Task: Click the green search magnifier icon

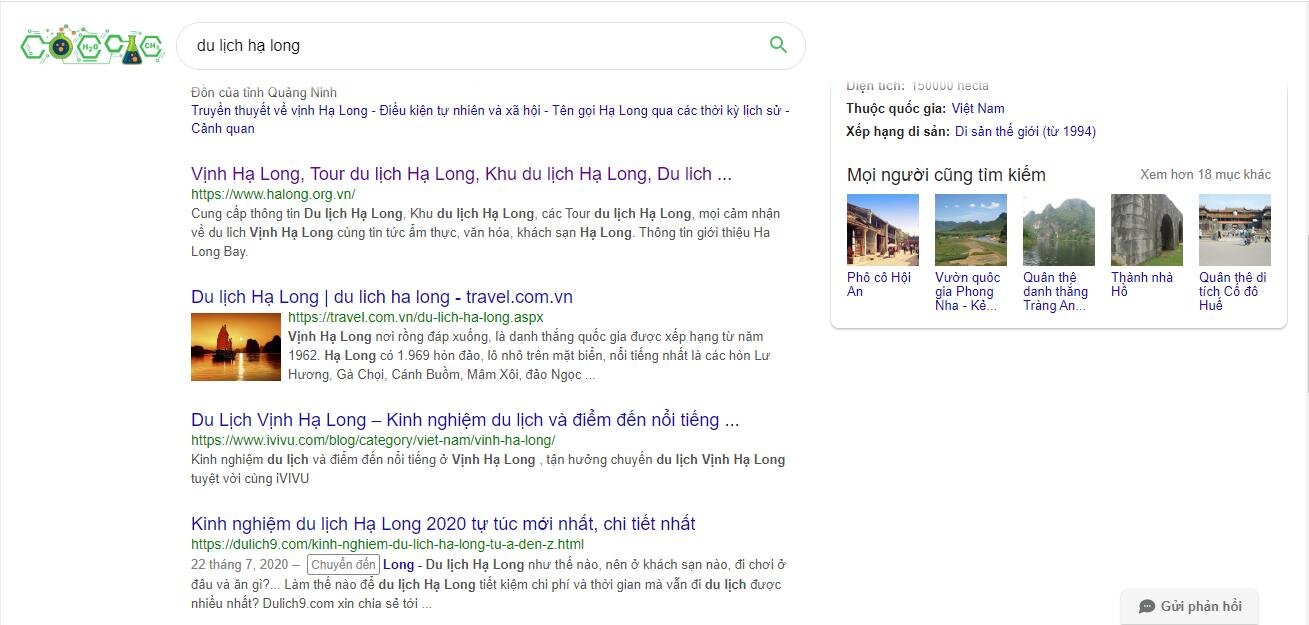Action: point(778,45)
